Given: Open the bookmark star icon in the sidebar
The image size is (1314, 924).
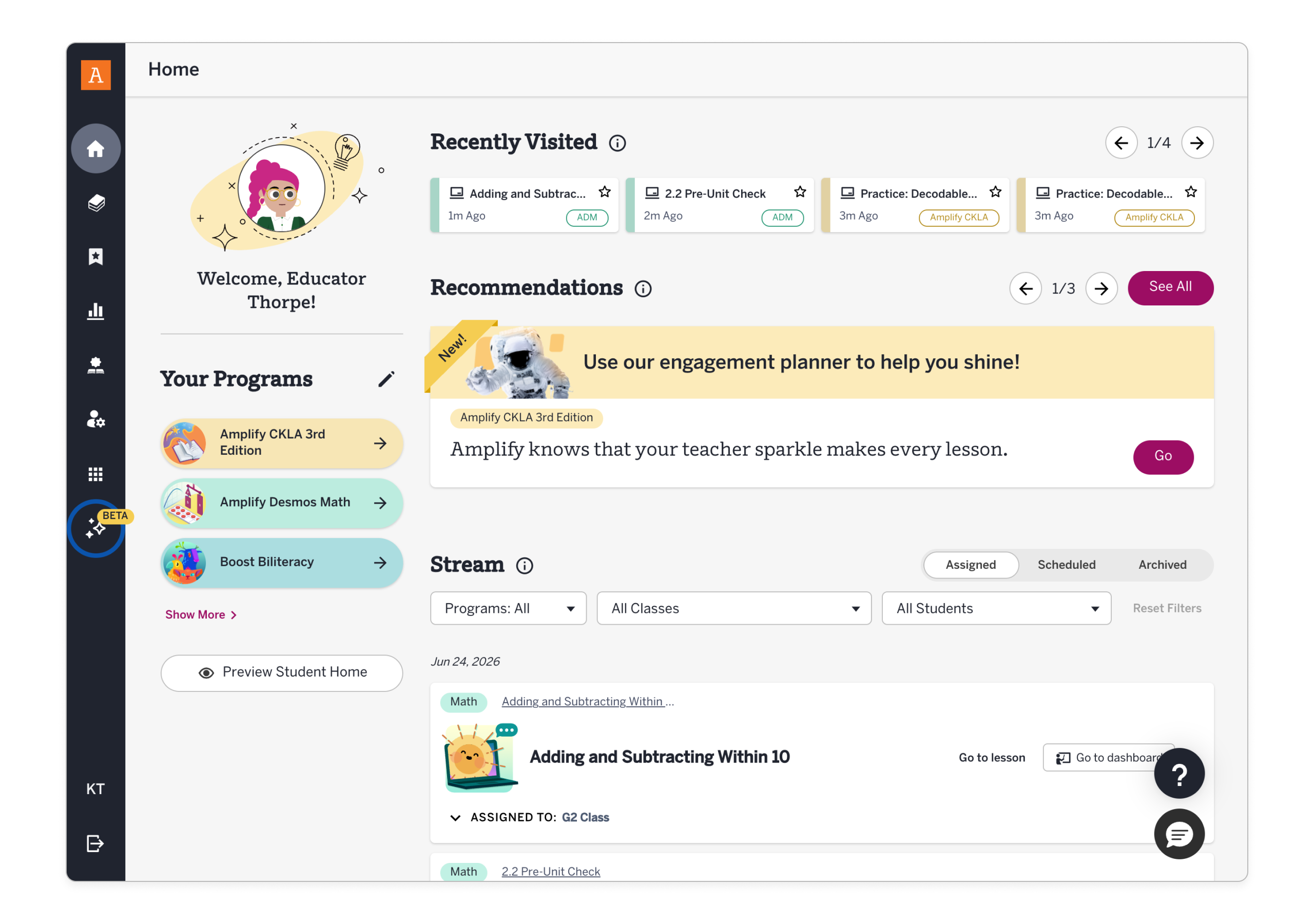Looking at the screenshot, I should (x=95, y=257).
